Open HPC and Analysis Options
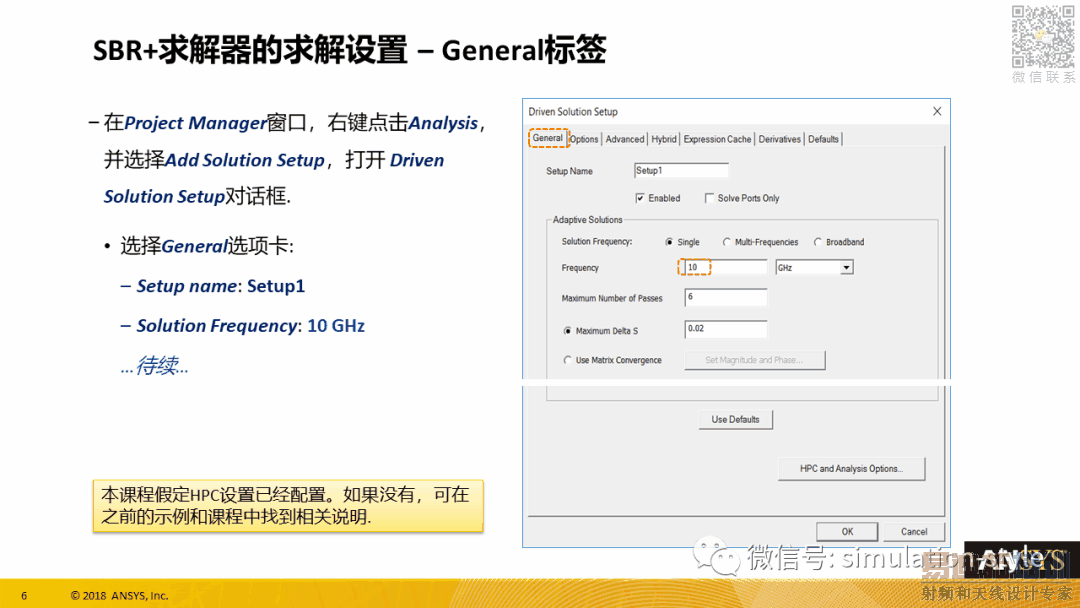1080x608 pixels. (851, 469)
